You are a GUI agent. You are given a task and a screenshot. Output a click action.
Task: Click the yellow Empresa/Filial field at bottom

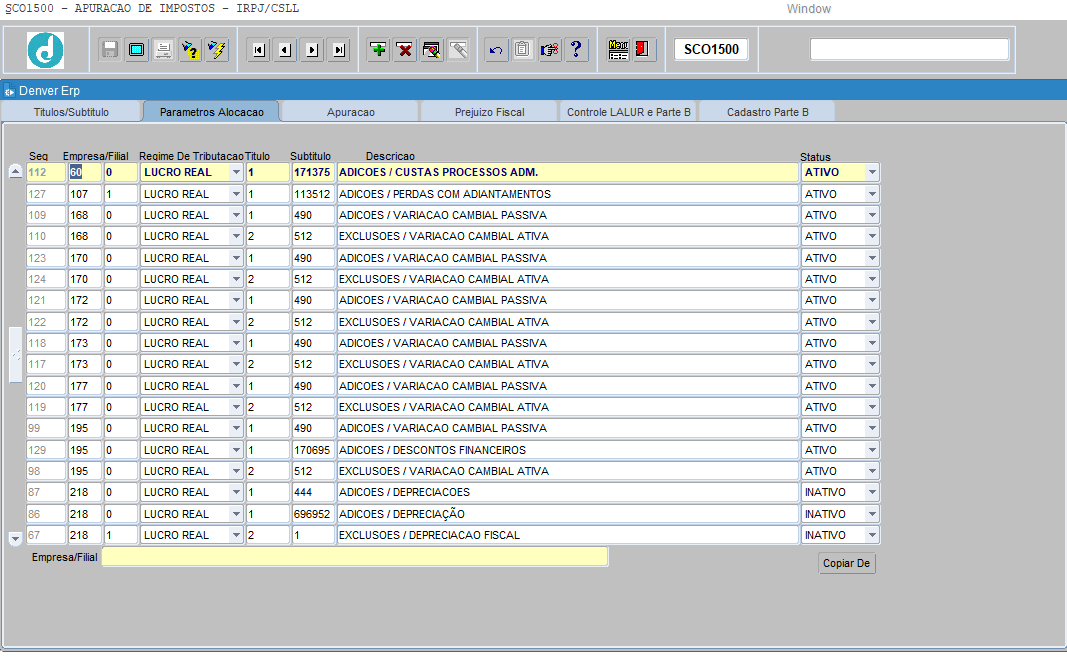(355, 557)
